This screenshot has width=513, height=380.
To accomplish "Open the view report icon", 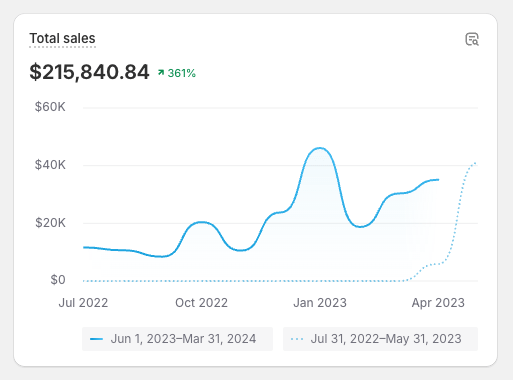I will click(472, 39).
